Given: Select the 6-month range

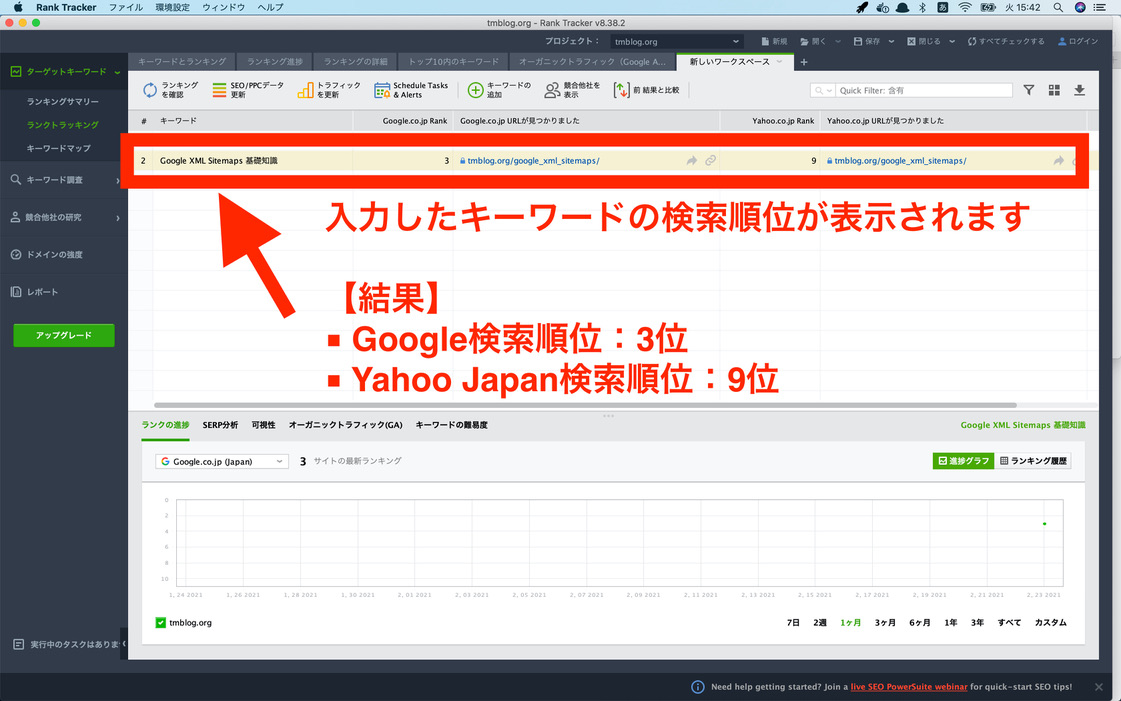Looking at the screenshot, I should pyautogui.click(x=919, y=622).
